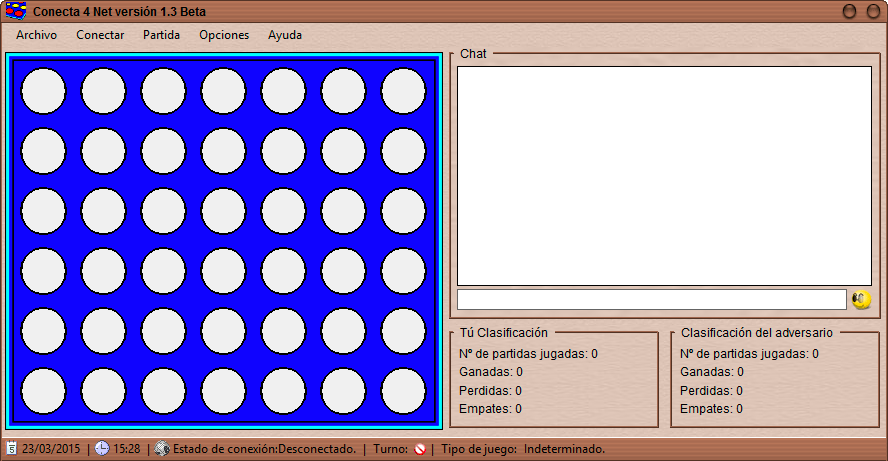Click the bottom-right slot of the board
Screen dimensions: 888x461
403,391
